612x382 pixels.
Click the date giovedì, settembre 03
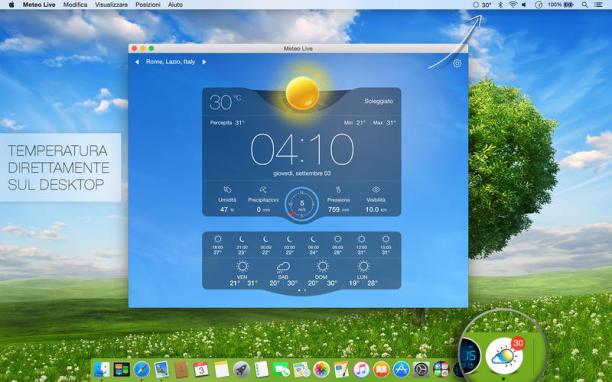(x=302, y=173)
